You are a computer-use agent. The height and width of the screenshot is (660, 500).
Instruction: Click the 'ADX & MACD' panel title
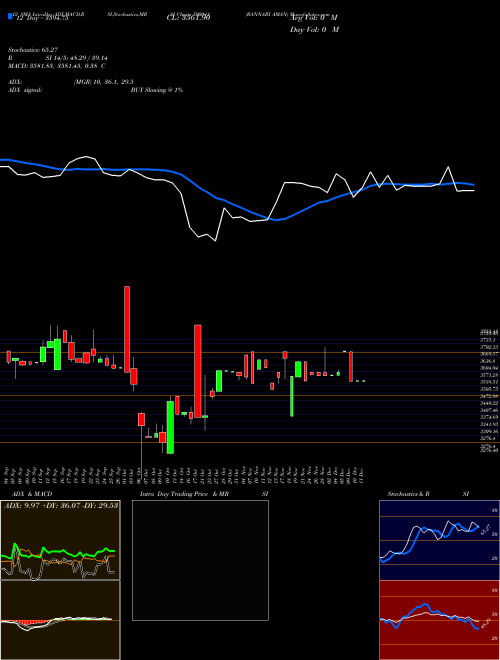pos(32,494)
